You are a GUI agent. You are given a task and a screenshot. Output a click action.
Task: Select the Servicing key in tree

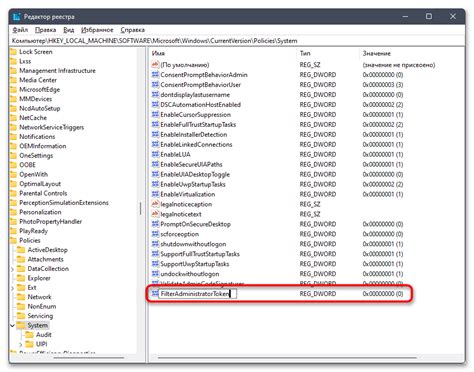40,316
